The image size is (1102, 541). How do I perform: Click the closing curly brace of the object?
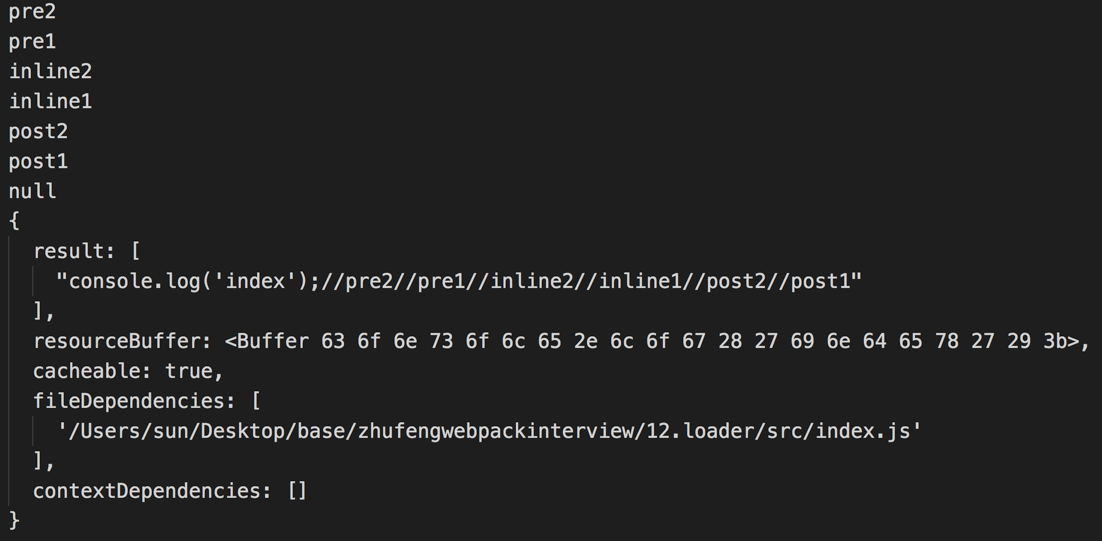[x=14, y=520]
